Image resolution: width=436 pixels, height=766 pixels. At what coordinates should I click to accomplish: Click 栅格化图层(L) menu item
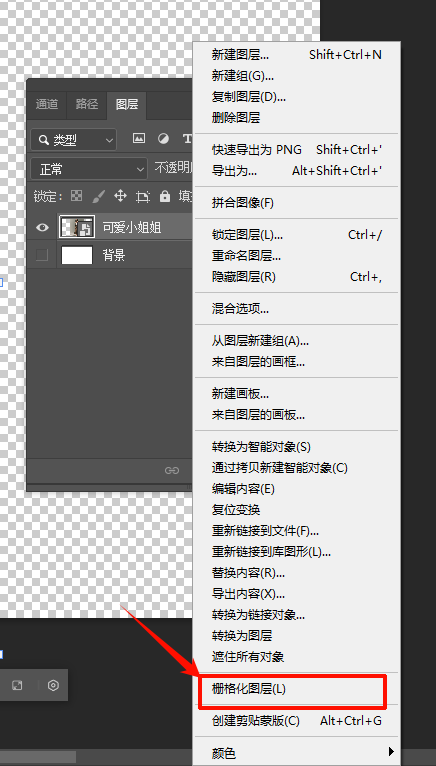pos(297,689)
